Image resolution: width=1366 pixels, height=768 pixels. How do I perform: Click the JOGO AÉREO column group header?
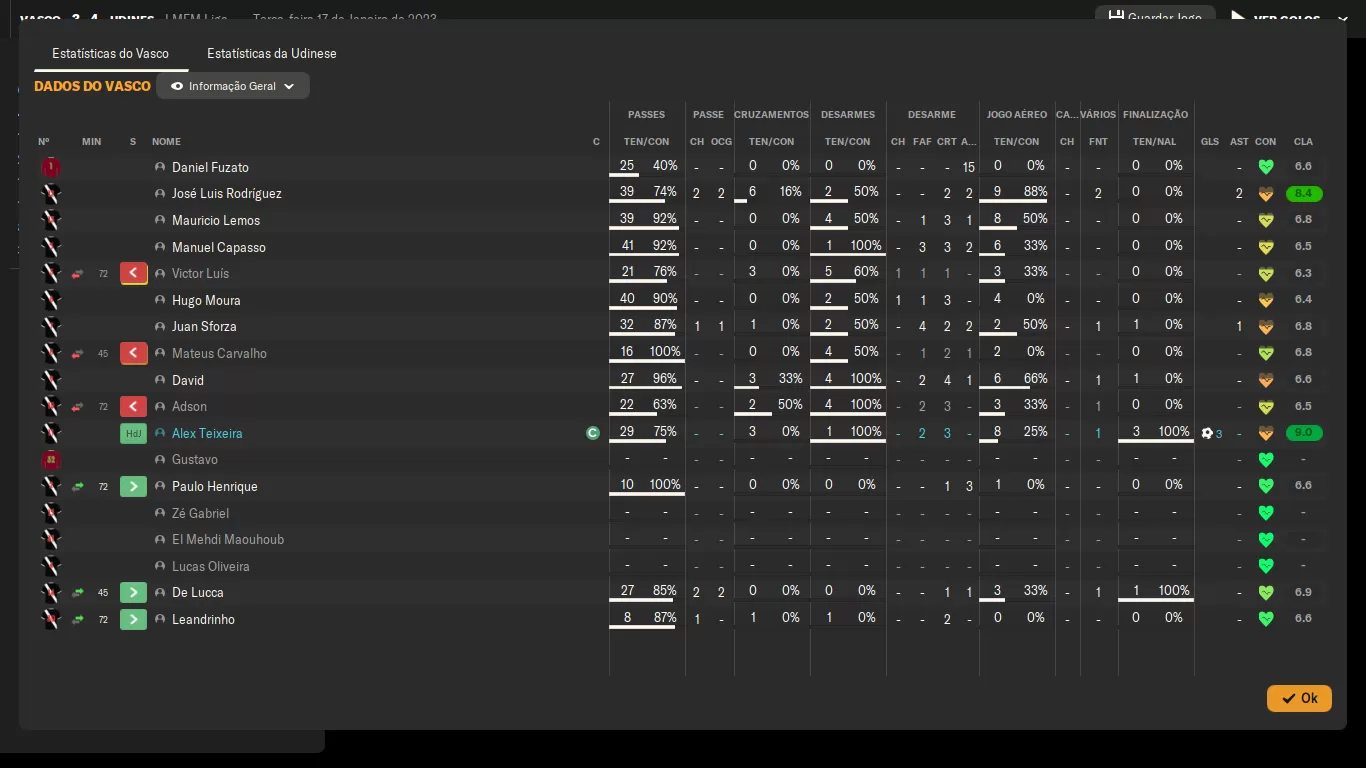[x=1017, y=115]
